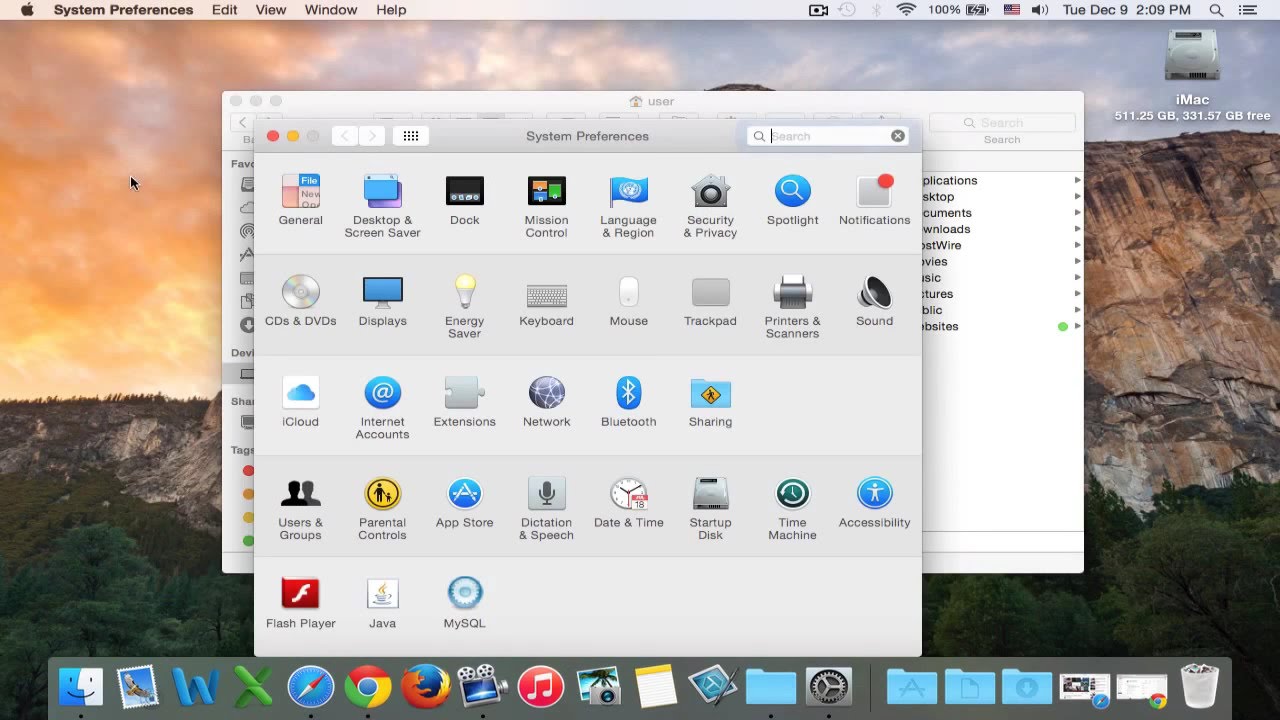
Task: Open Internet Accounts preferences
Action: tap(382, 408)
